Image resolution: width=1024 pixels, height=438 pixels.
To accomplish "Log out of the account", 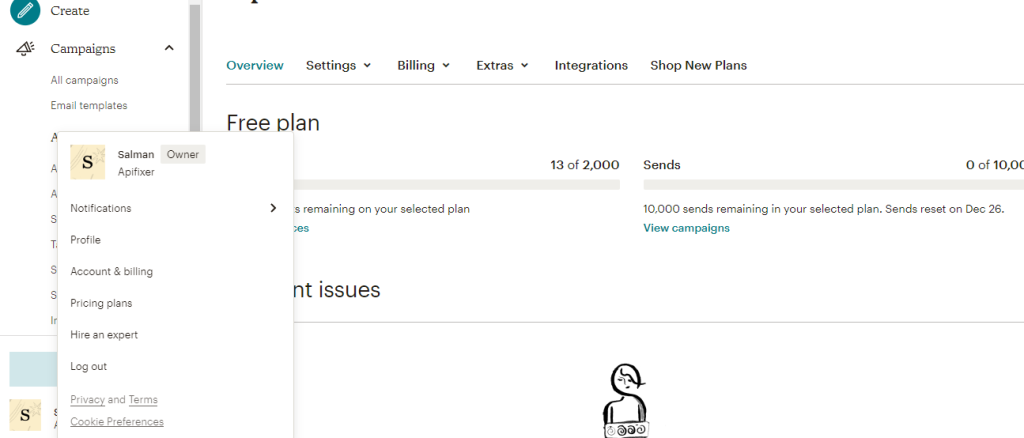I will (x=88, y=367).
